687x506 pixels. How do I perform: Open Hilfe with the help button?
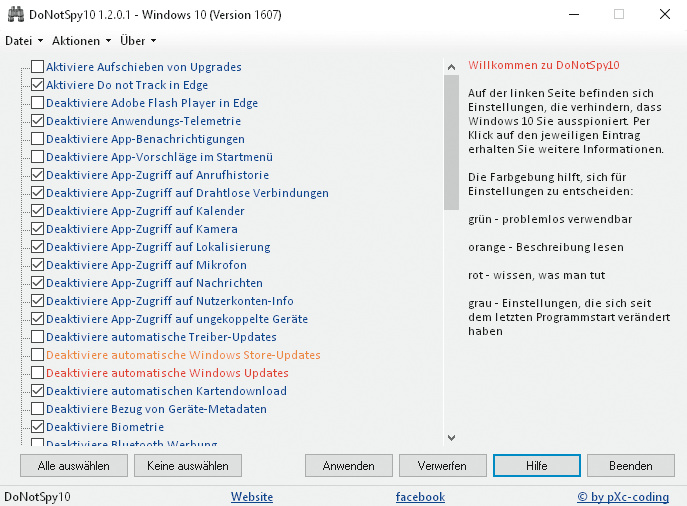point(535,466)
